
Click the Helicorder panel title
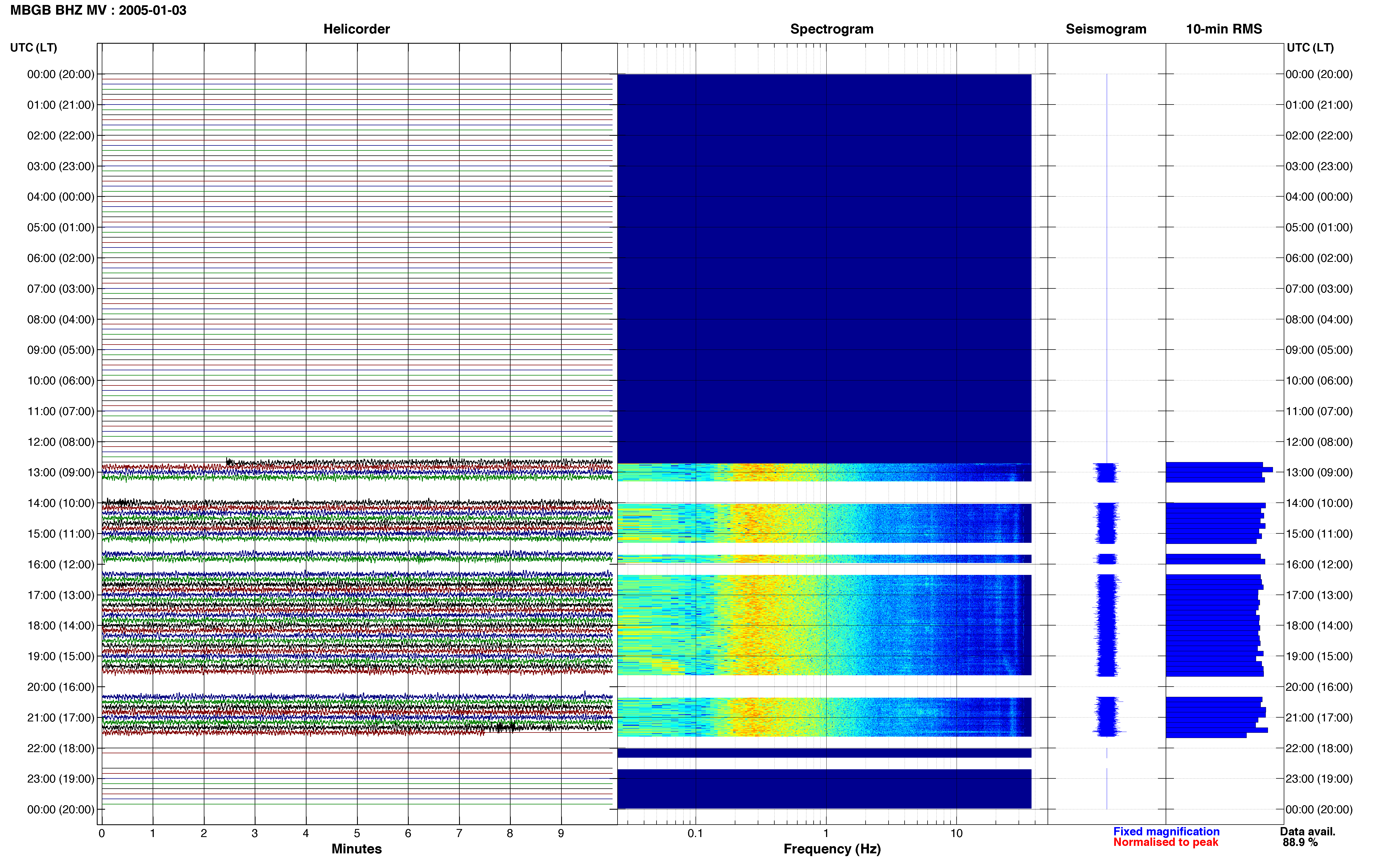(x=356, y=29)
